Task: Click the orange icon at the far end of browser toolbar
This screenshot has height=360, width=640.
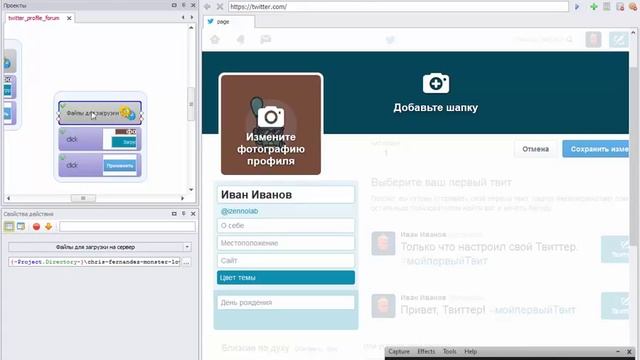Action: [x=633, y=7]
